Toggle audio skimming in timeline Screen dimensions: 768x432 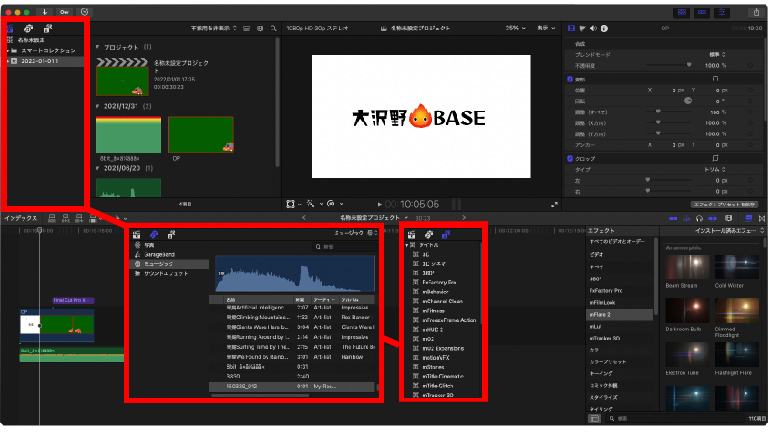pos(687,218)
